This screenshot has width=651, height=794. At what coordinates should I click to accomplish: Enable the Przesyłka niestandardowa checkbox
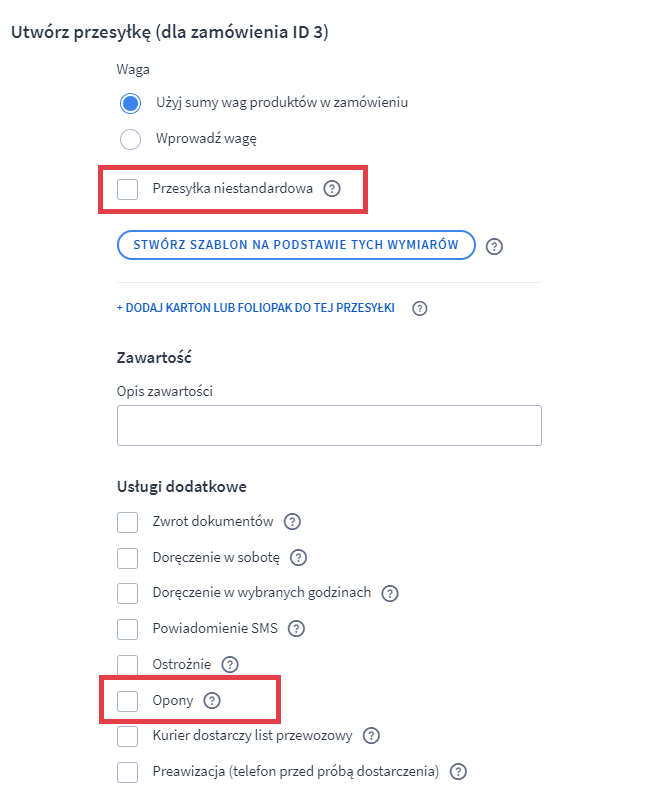coord(128,188)
